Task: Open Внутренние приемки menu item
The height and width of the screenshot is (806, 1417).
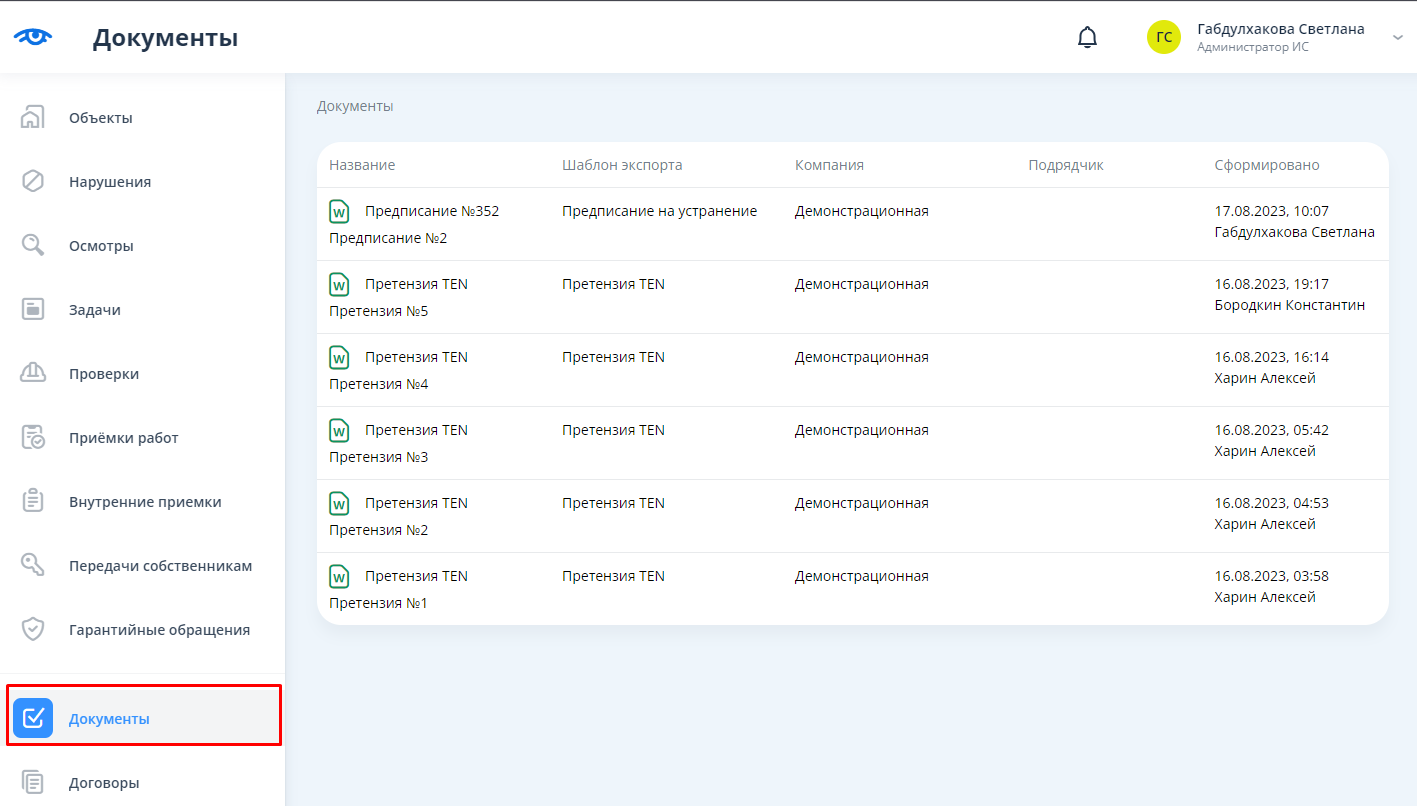Action: [x=145, y=502]
